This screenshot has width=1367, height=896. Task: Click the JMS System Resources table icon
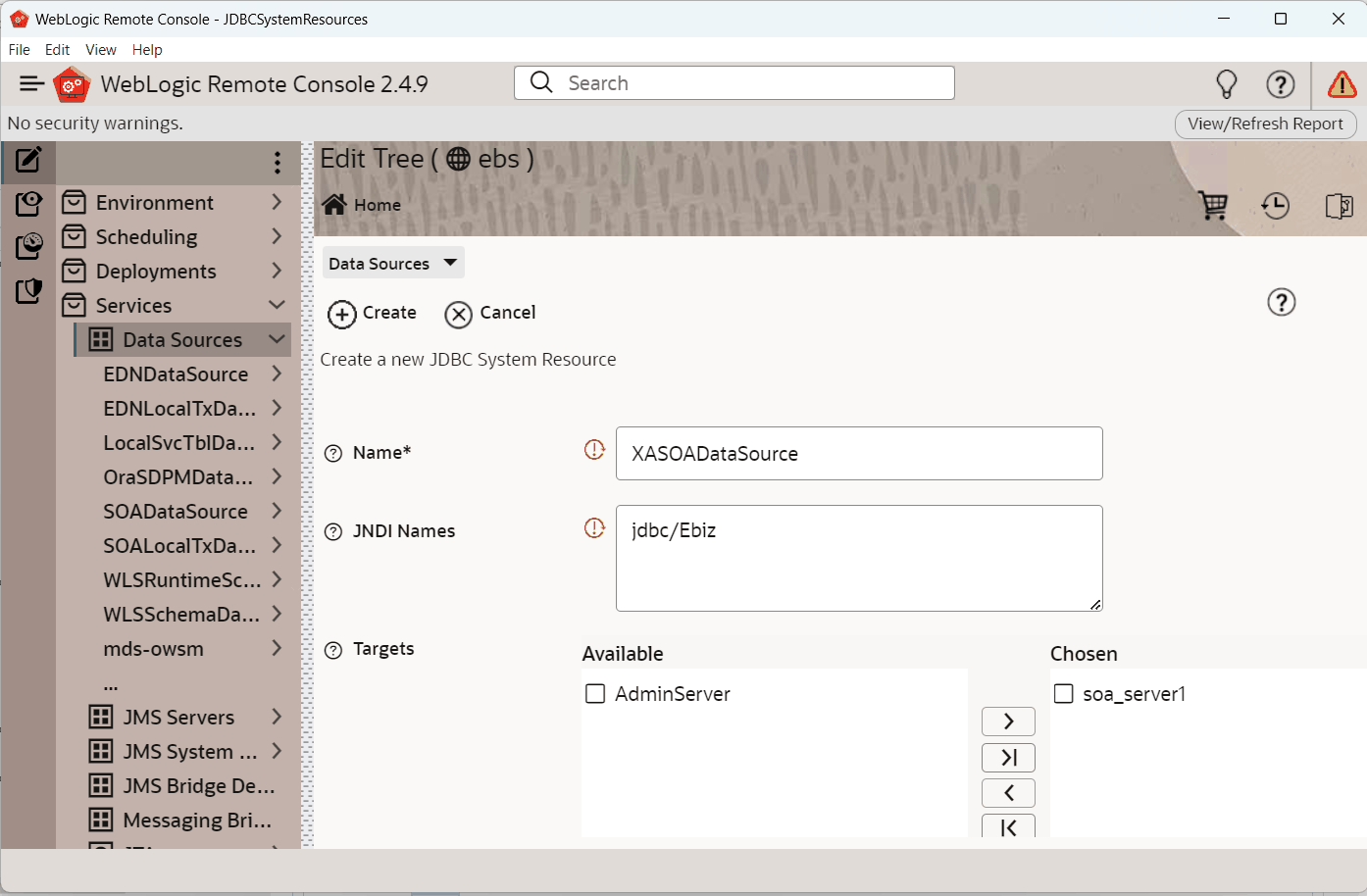point(100,751)
